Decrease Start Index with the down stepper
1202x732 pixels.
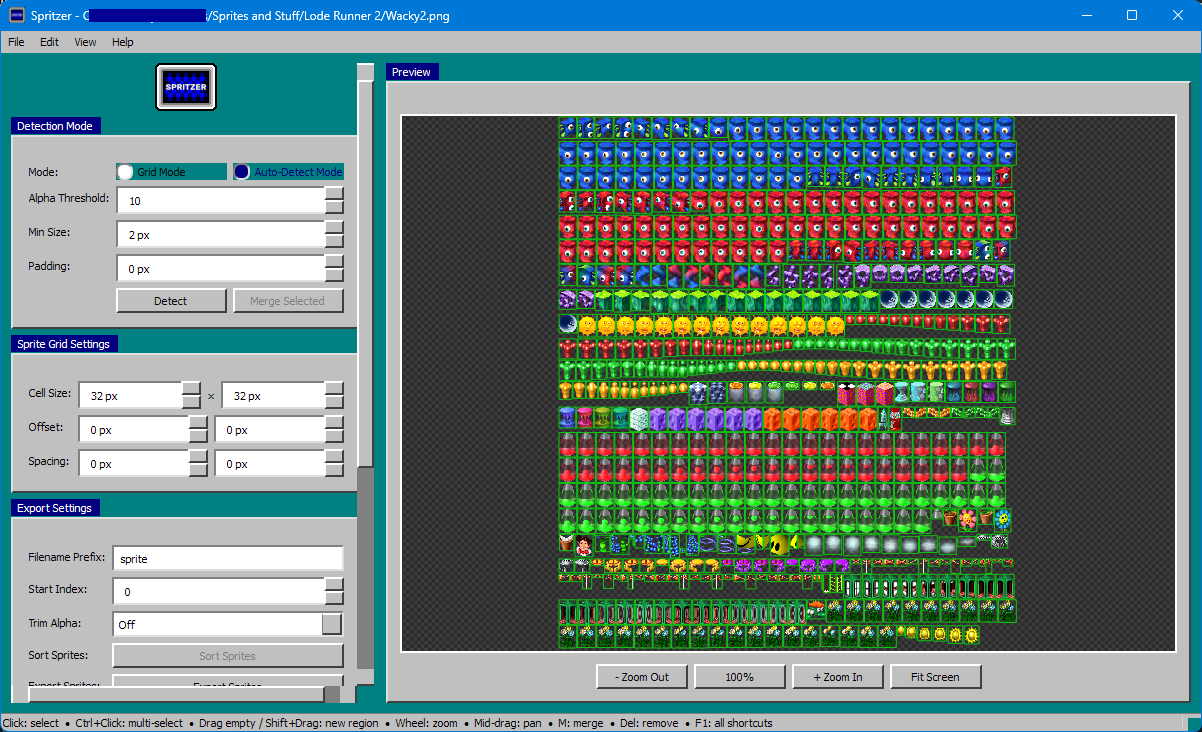(x=334, y=598)
